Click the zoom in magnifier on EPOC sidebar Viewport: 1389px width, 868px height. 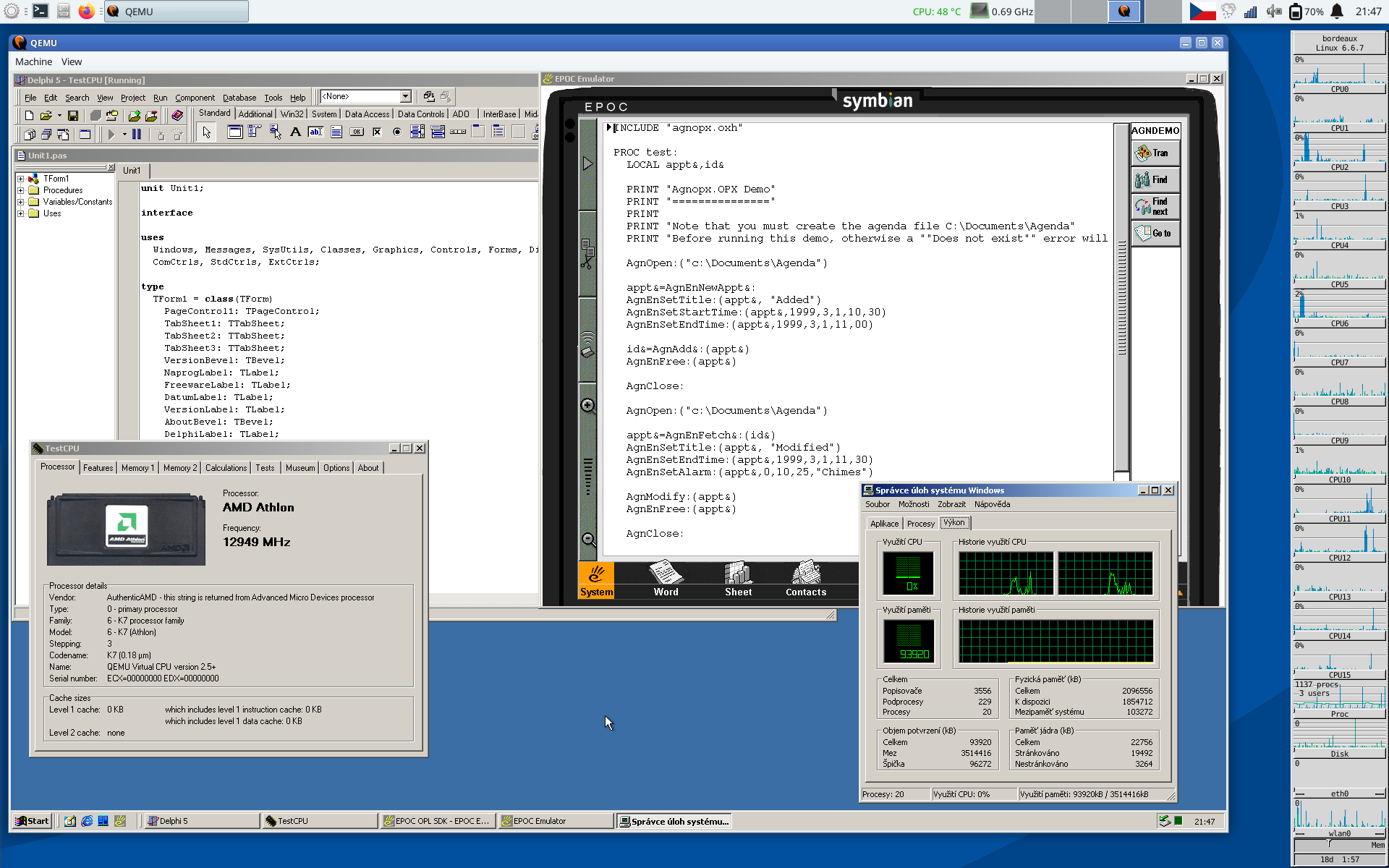tap(588, 406)
